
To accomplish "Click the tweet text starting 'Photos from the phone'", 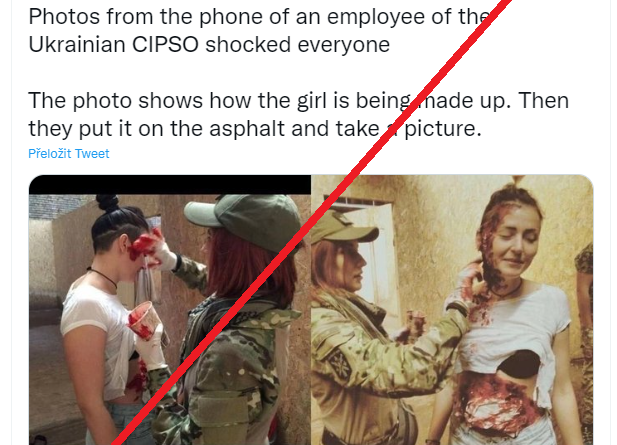I will tap(260, 31).
